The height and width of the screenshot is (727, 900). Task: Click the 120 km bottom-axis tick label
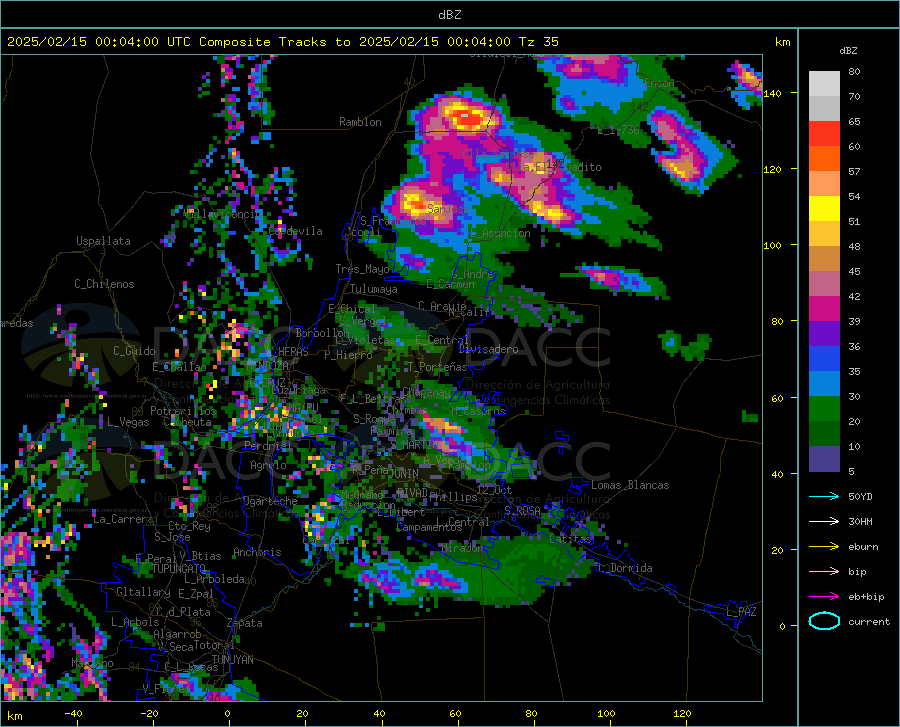[x=682, y=713]
